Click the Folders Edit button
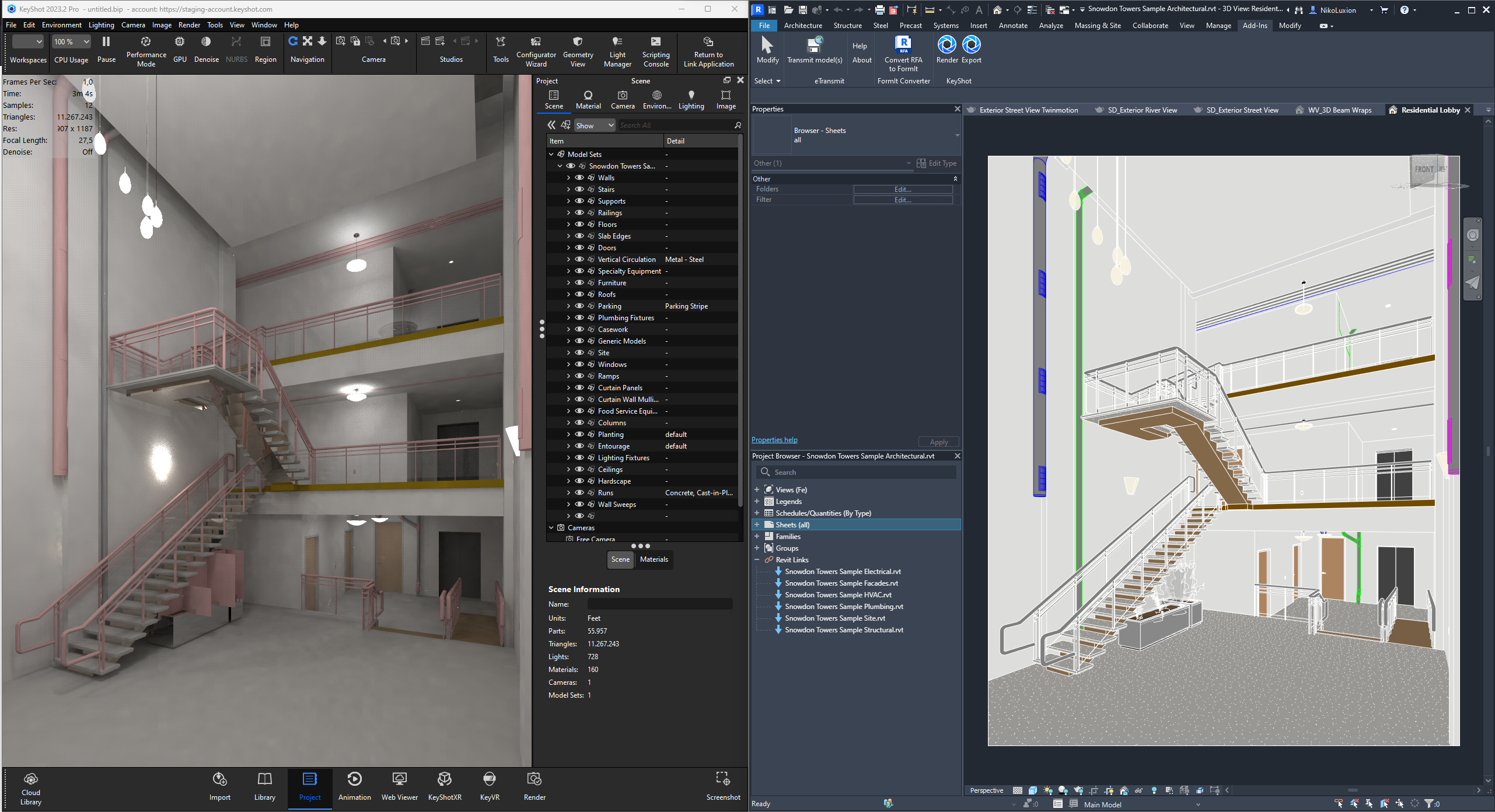1495x812 pixels. pos(902,190)
